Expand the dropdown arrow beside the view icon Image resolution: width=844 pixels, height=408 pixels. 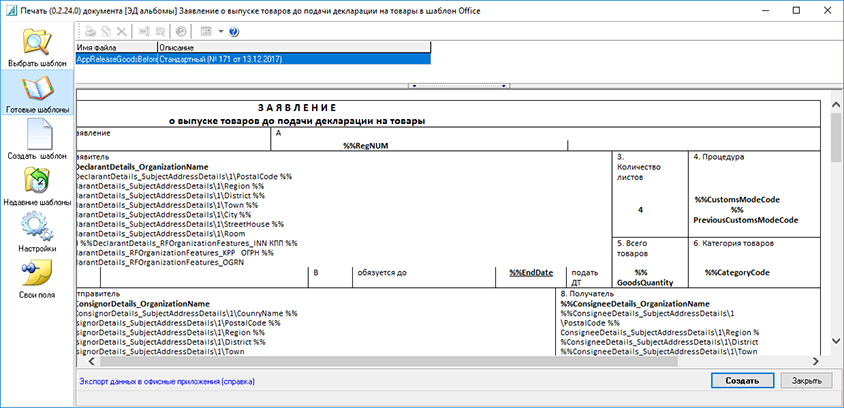[220, 31]
